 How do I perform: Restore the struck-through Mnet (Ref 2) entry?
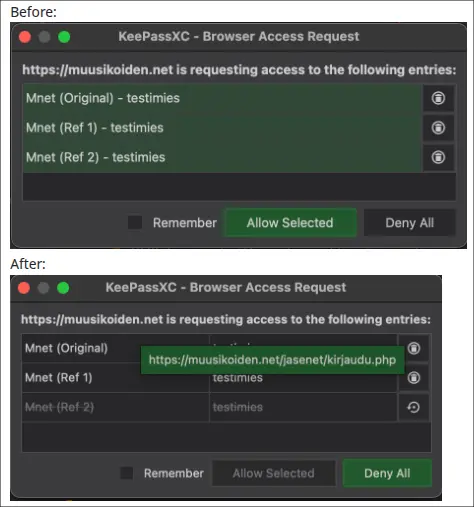(x=414, y=407)
